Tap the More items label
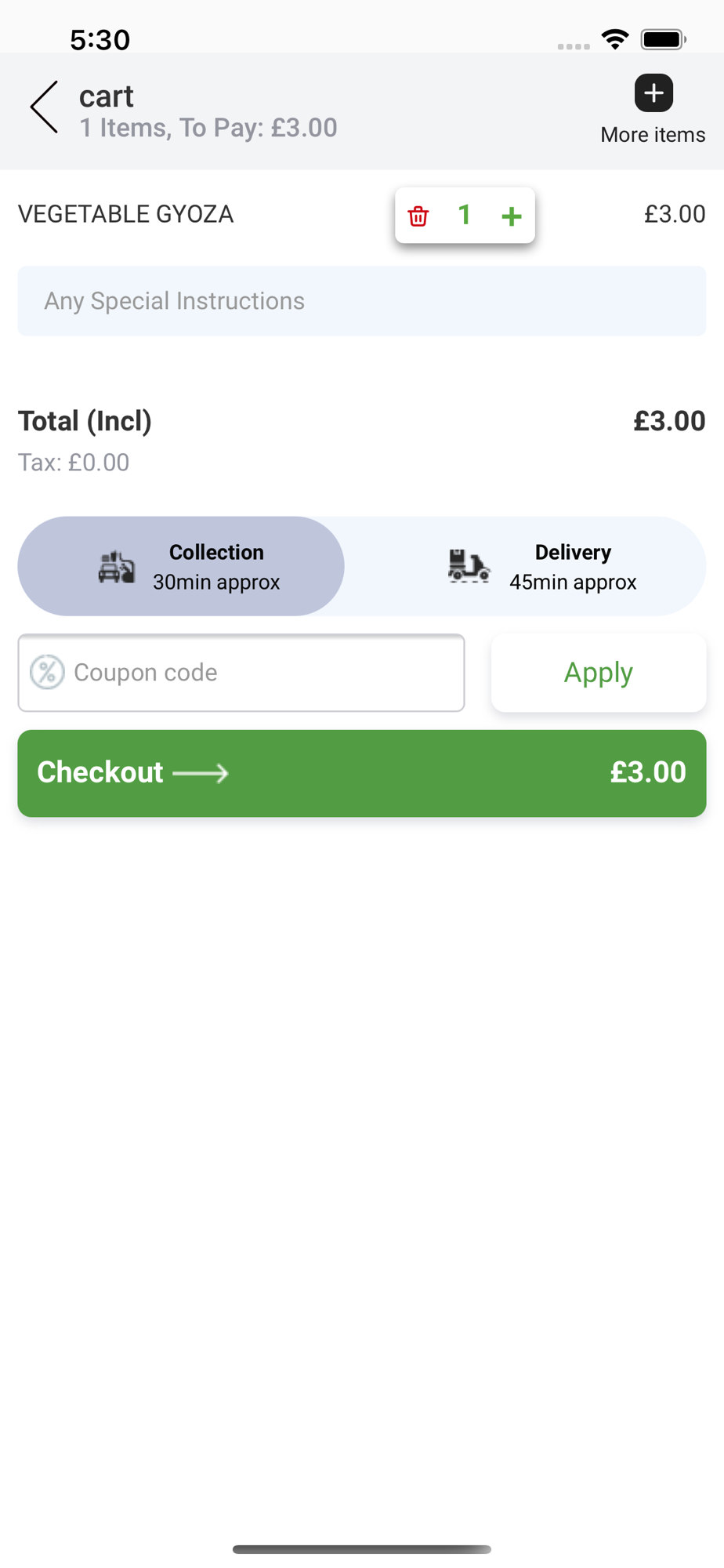The image size is (724, 1568). coord(653,135)
